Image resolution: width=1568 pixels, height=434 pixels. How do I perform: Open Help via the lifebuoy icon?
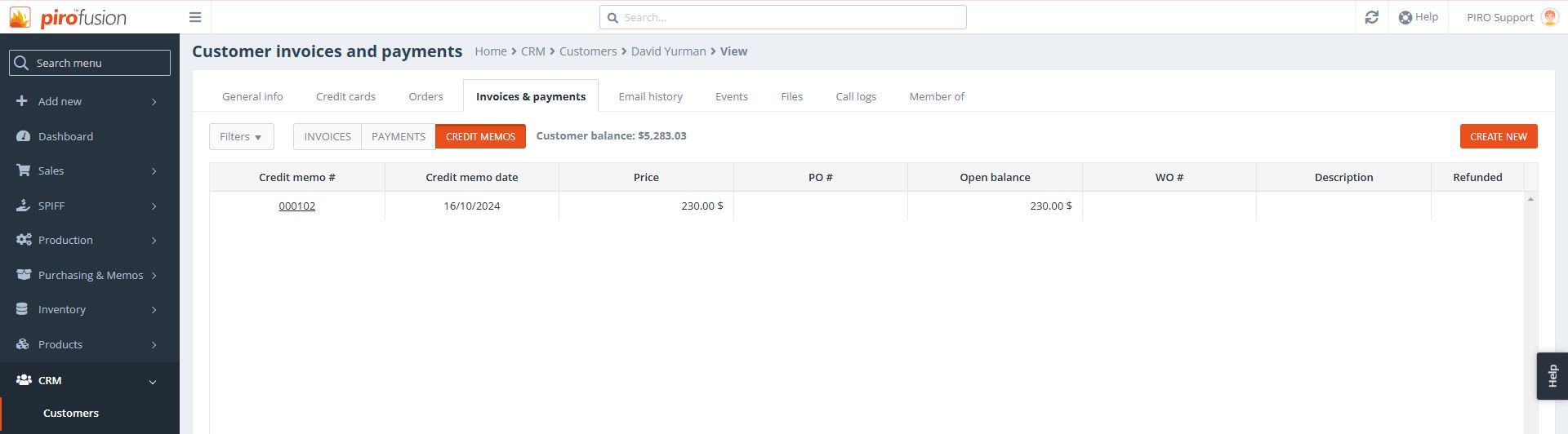(1405, 17)
